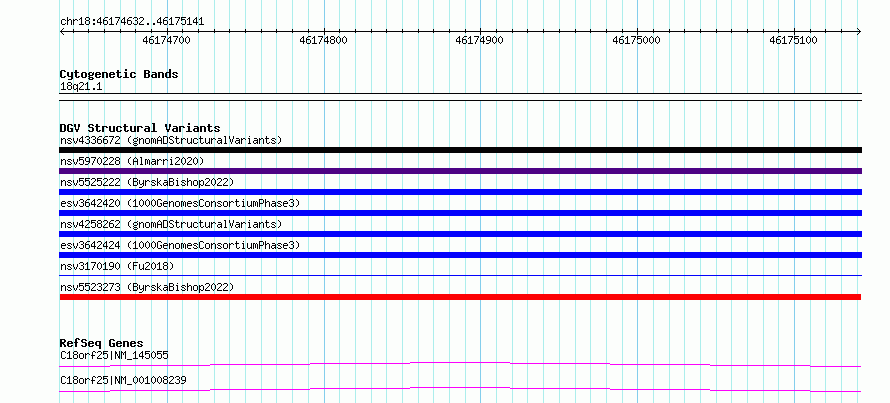Click the chr18:46174632..46175141 region label
The width and height of the screenshot is (890, 403).
(132, 22)
